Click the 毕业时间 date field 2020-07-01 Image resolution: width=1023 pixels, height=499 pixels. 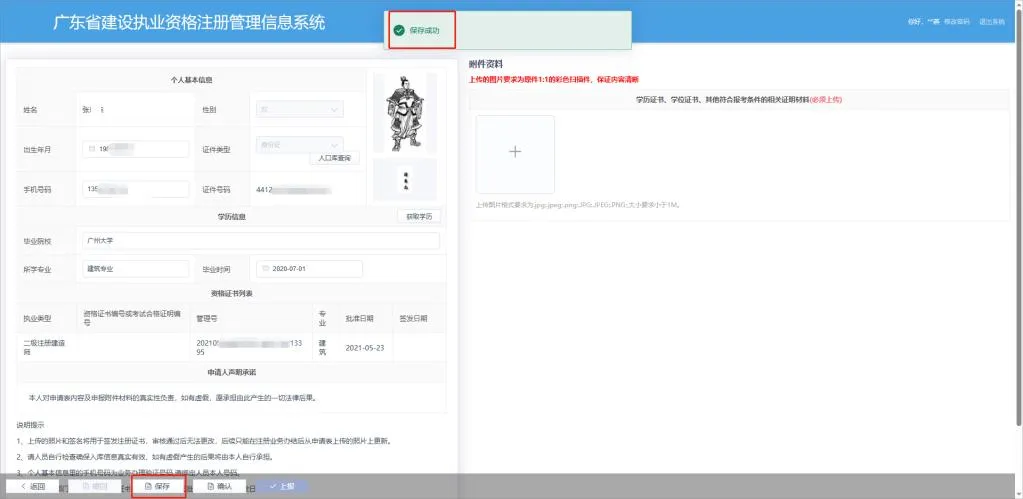pyautogui.click(x=309, y=269)
